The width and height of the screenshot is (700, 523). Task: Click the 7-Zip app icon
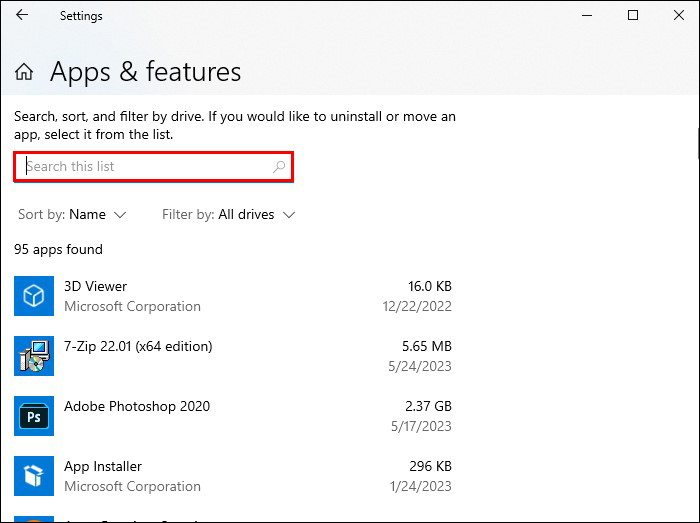click(x=33, y=356)
